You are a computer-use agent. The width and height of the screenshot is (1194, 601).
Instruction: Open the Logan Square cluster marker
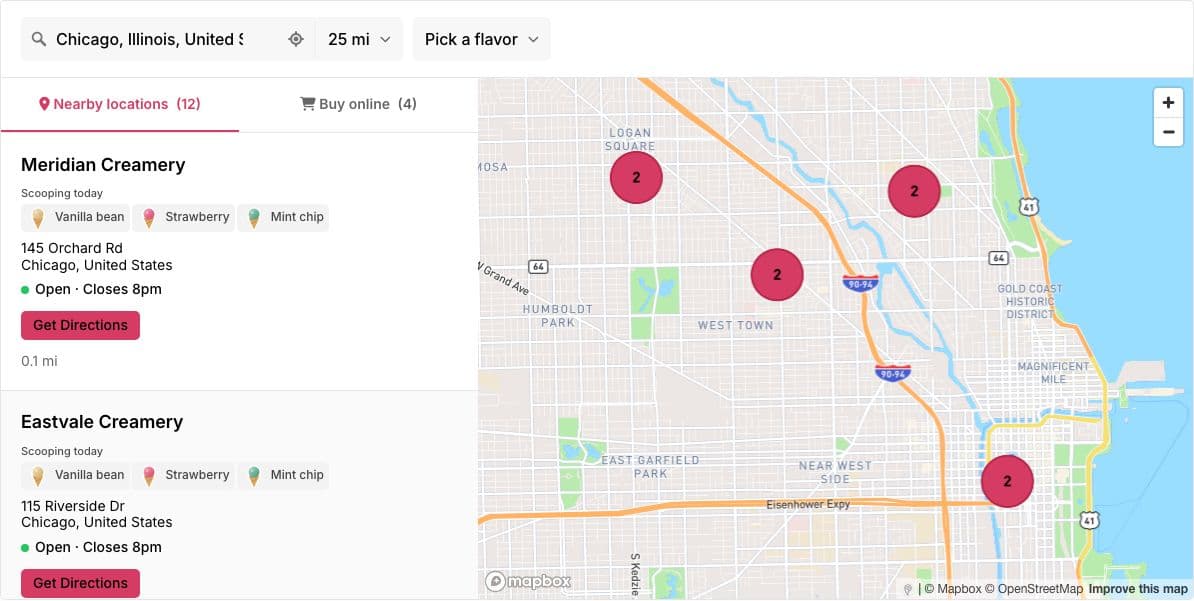(637, 177)
